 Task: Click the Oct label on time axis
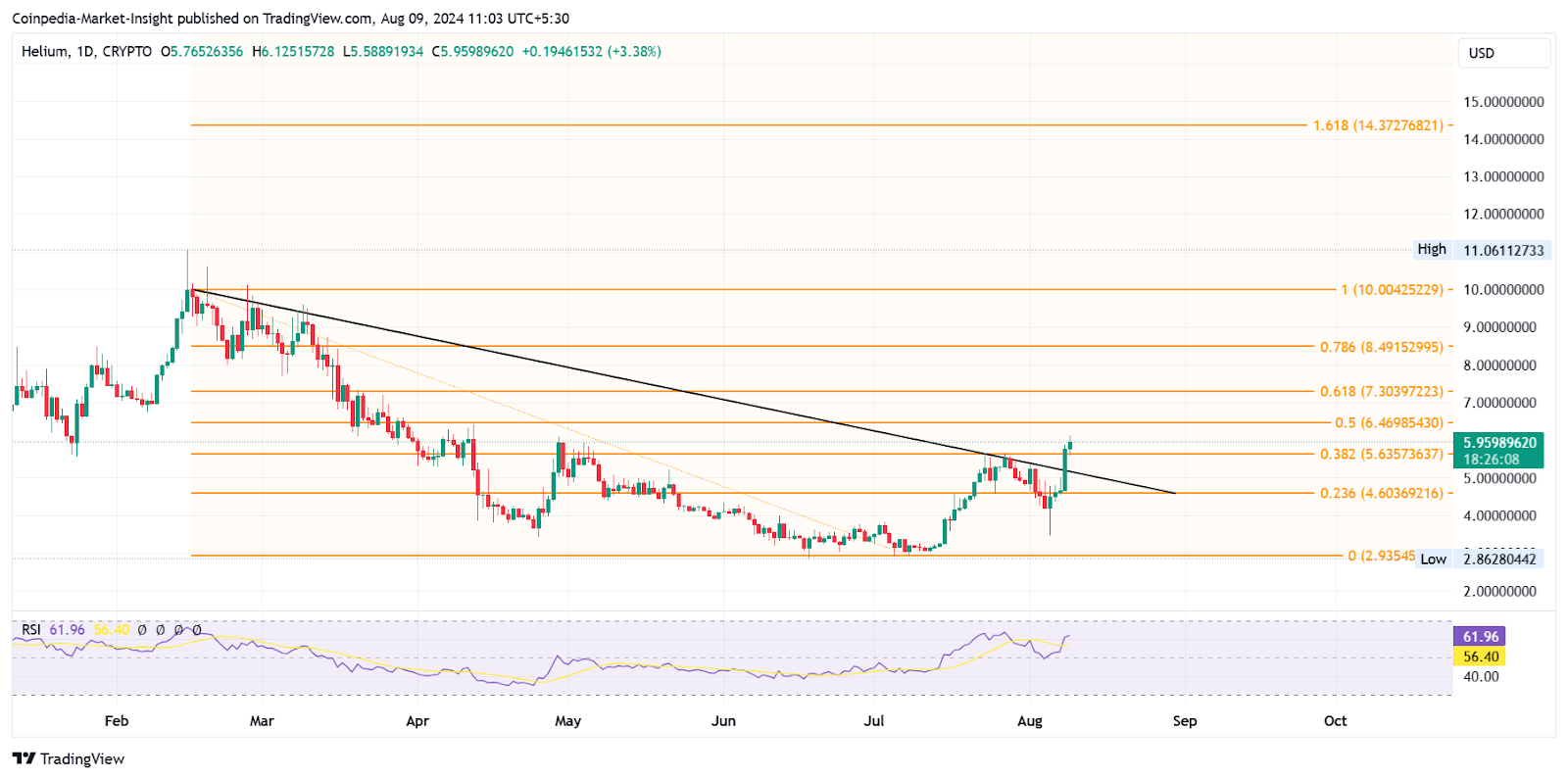coord(1336,721)
